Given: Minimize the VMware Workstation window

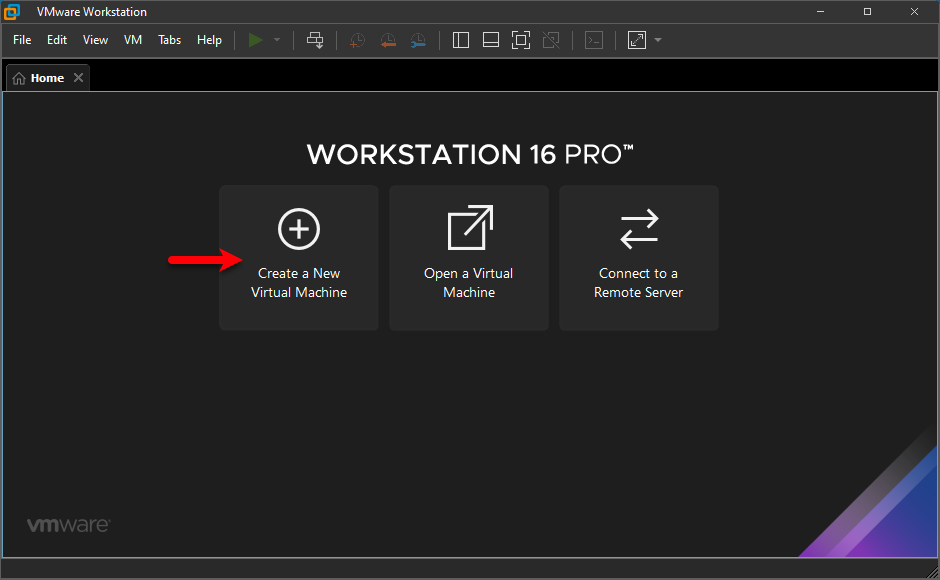Looking at the screenshot, I should click(x=820, y=11).
